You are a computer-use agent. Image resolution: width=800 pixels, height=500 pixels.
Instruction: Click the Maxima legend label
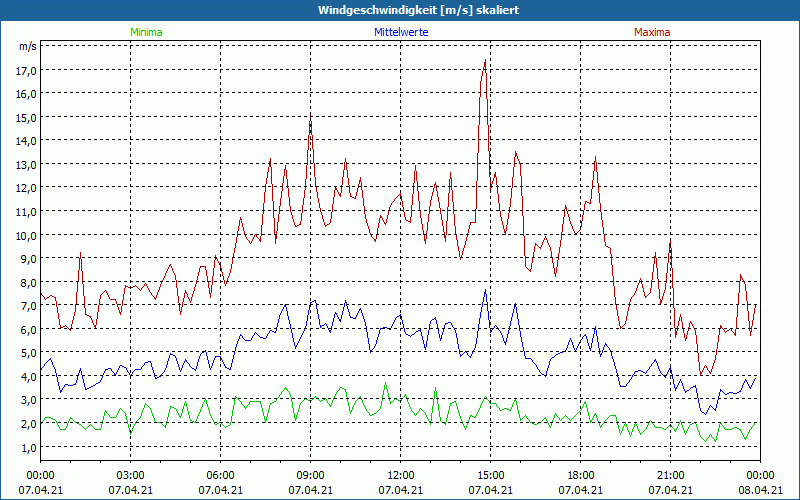652,32
